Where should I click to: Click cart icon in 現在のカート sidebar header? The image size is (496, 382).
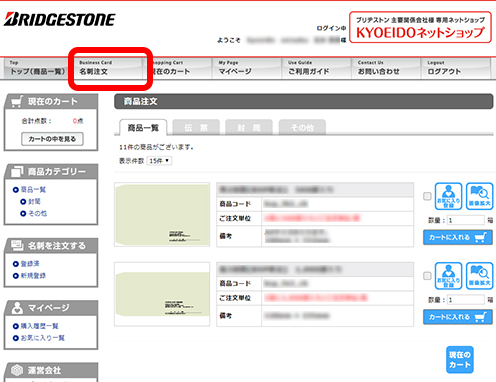(x=17, y=101)
